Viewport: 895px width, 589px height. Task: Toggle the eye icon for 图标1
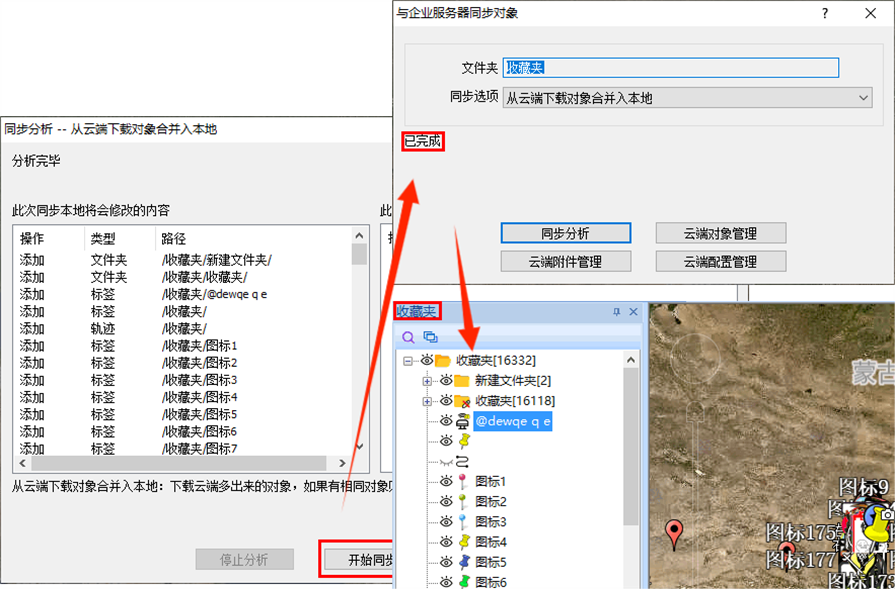point(446,481)
